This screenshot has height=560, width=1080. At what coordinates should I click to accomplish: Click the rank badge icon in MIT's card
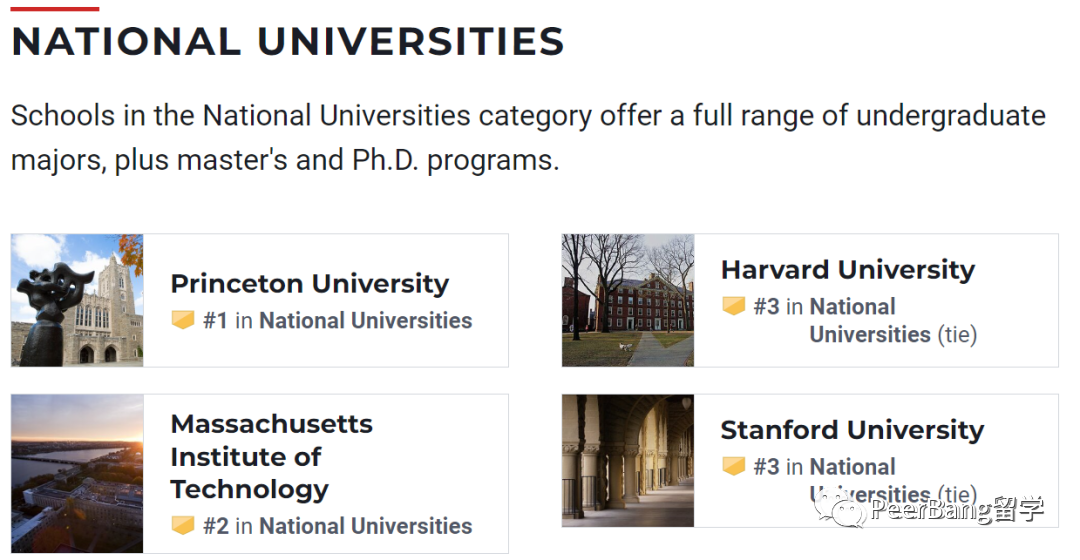click(183, 525)
